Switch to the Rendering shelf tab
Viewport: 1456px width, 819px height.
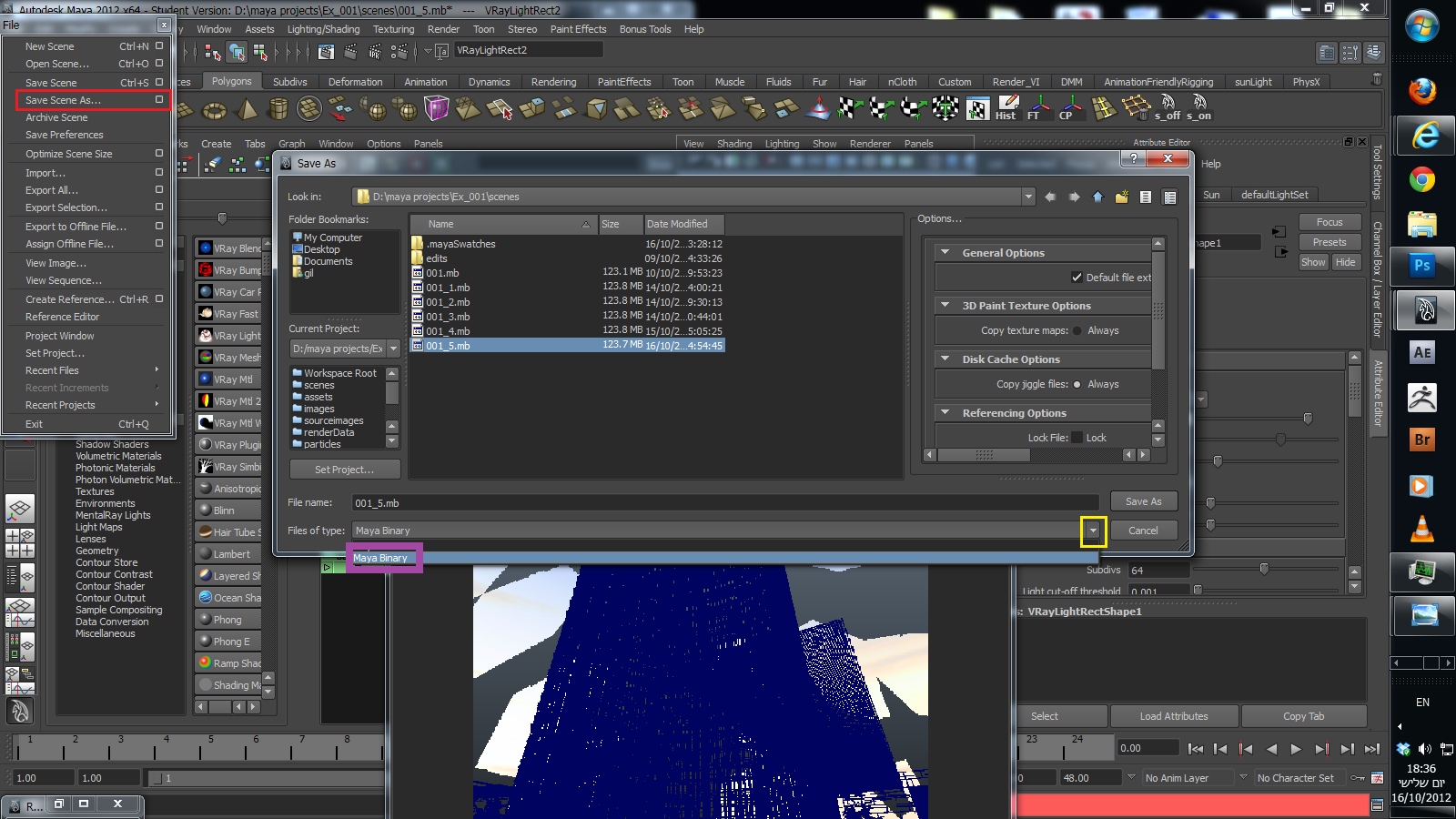(553, 82)
